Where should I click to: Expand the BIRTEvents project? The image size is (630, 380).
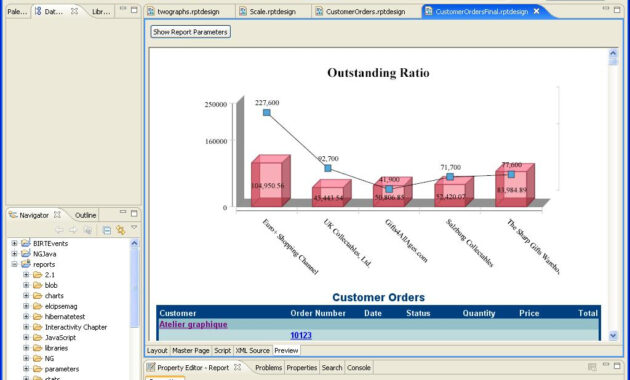pos(14,243)
